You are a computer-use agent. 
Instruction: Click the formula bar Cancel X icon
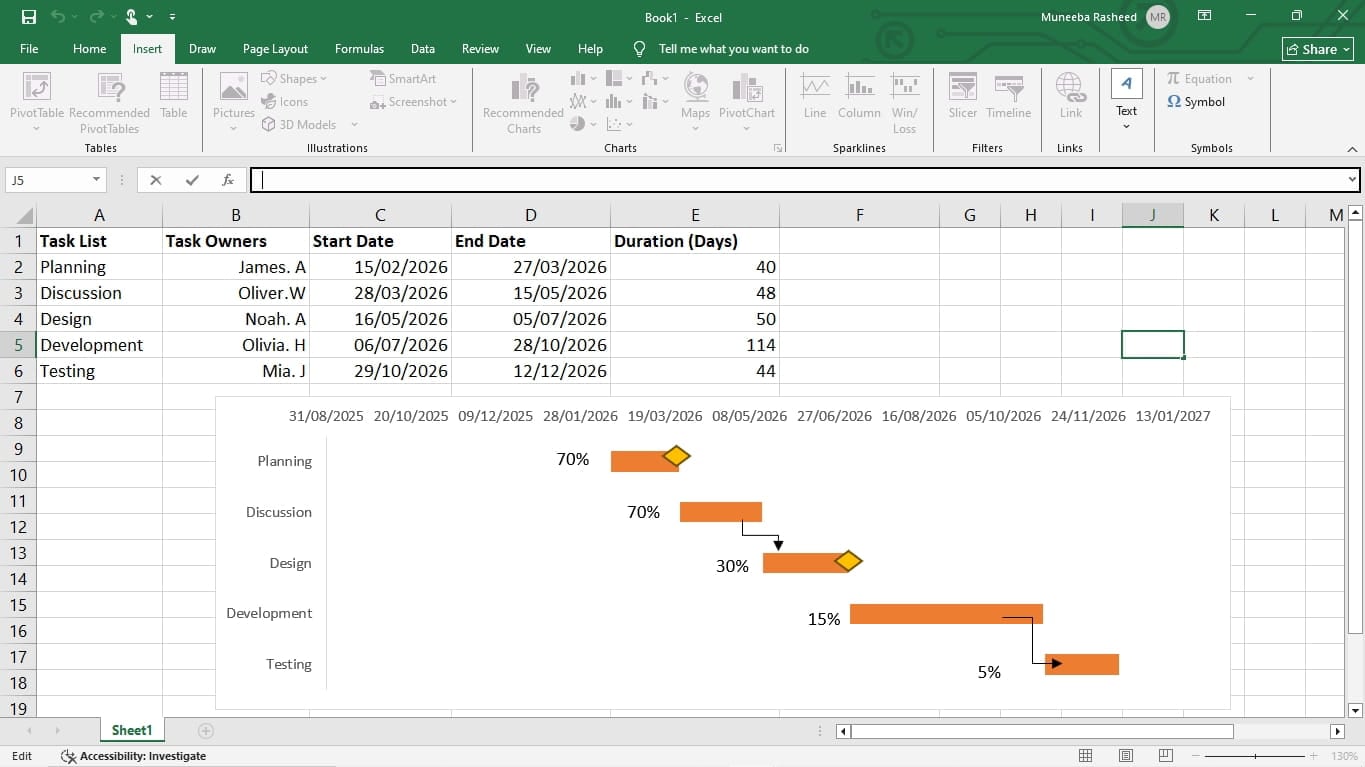pos(156,180)
